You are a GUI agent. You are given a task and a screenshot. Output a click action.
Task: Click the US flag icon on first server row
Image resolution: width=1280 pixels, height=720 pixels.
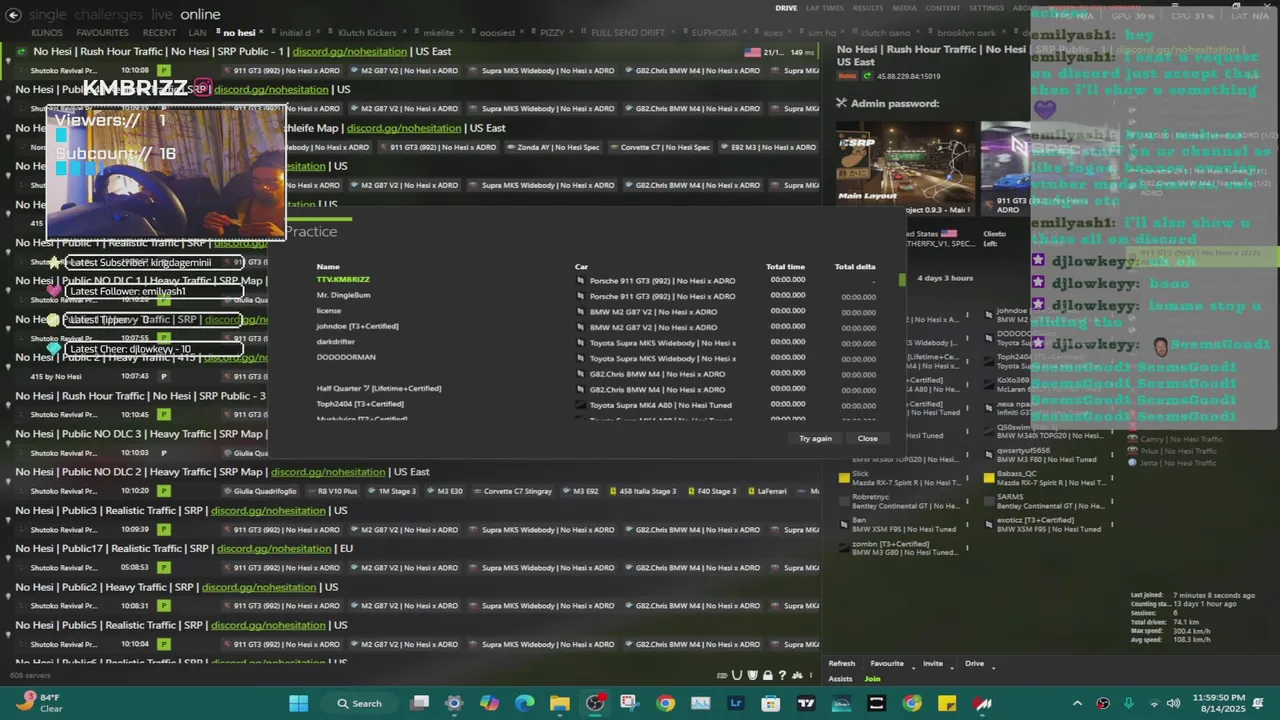pyautogui.click(x=752, y=52)
